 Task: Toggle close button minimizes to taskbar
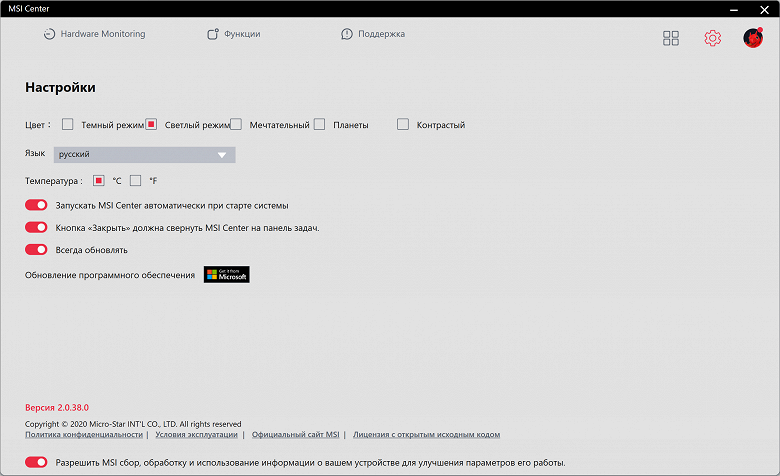tap(36, 227)
